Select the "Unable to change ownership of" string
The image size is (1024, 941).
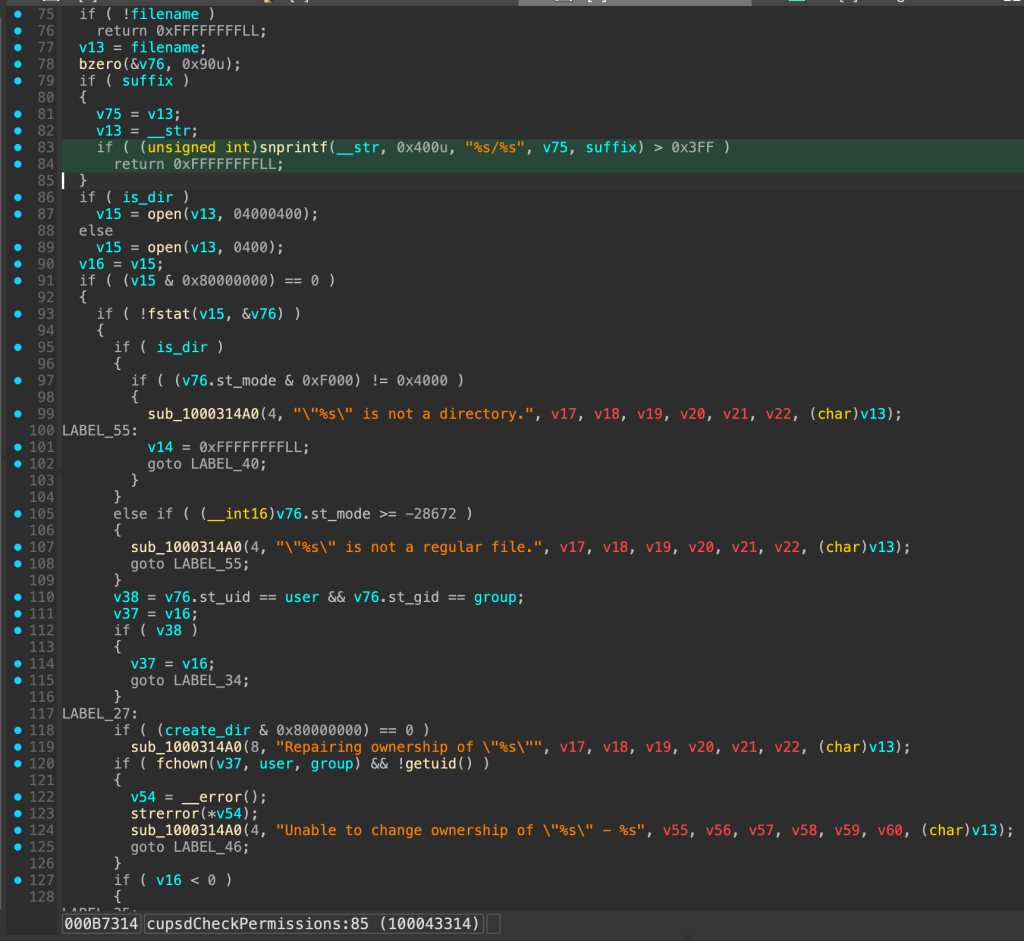click(461, 830)
